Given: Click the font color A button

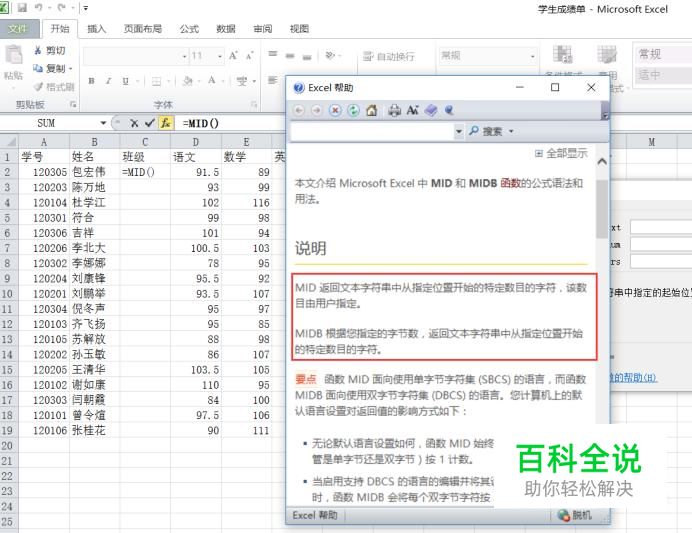Looking at the screenshot, I should tap(212, 81).
